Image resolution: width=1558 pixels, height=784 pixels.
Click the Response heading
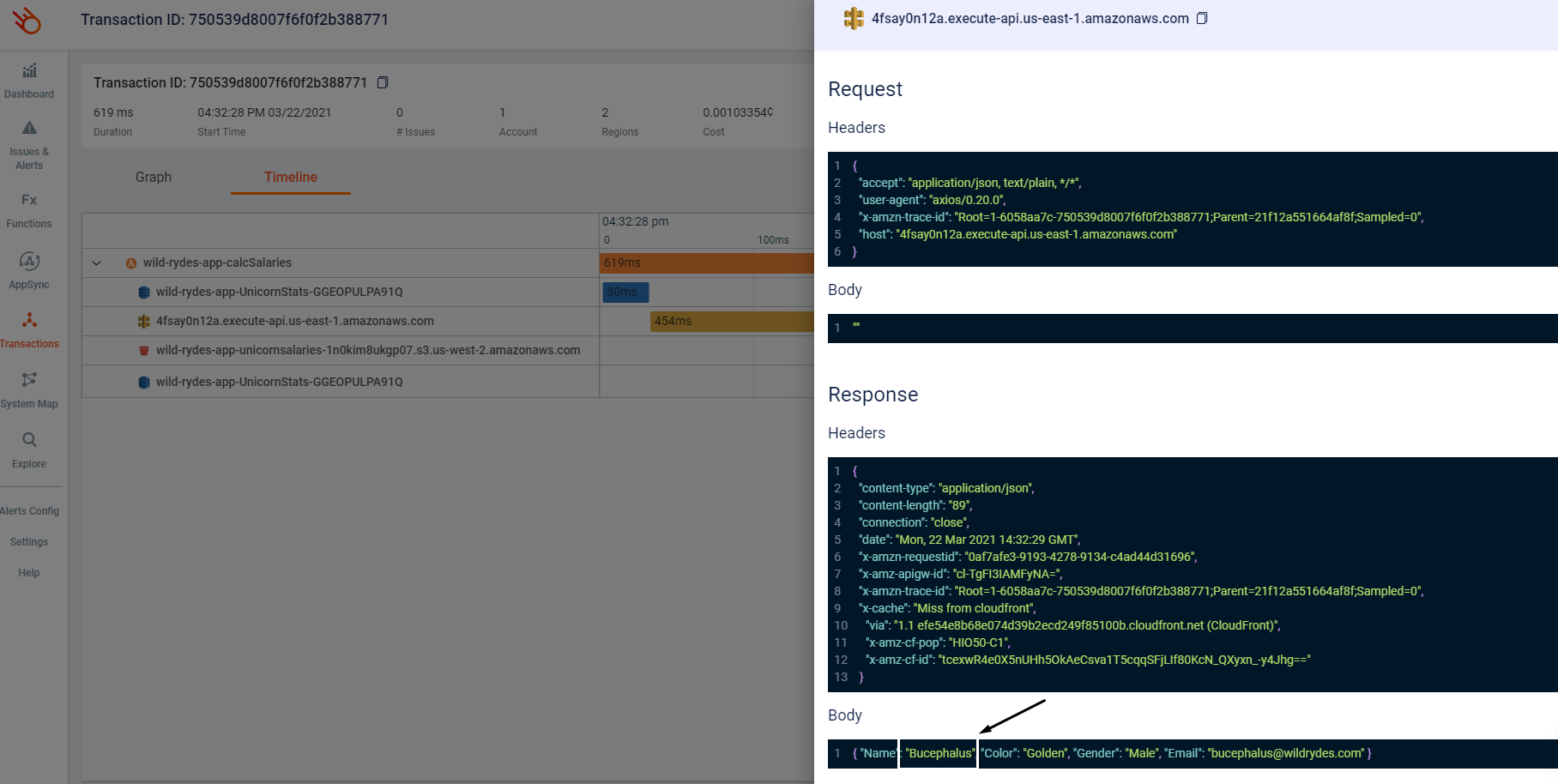pyautogui.click(x=873, y=395)
